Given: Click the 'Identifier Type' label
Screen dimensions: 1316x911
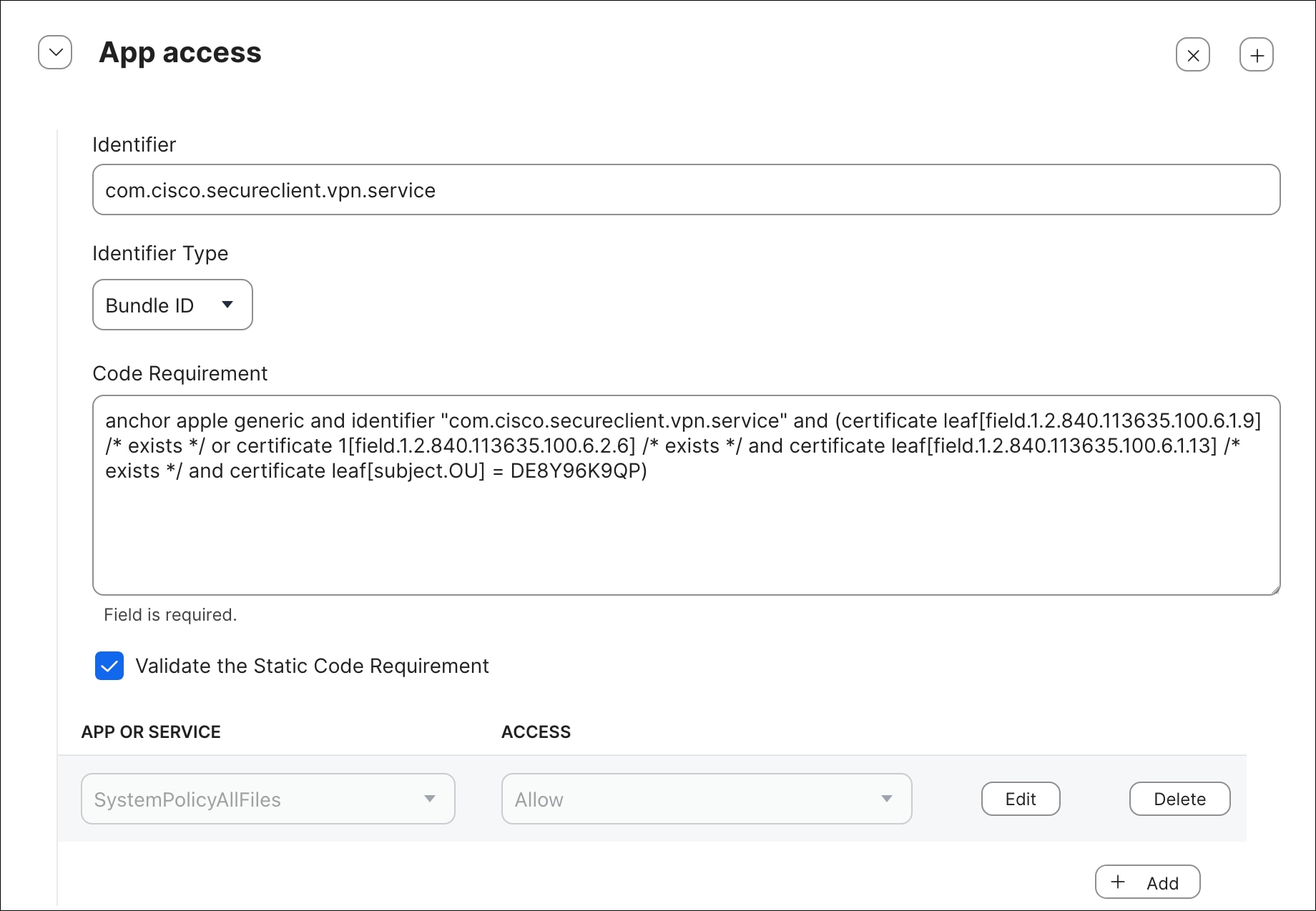Looking at the screenshot, I should [160, 253].
